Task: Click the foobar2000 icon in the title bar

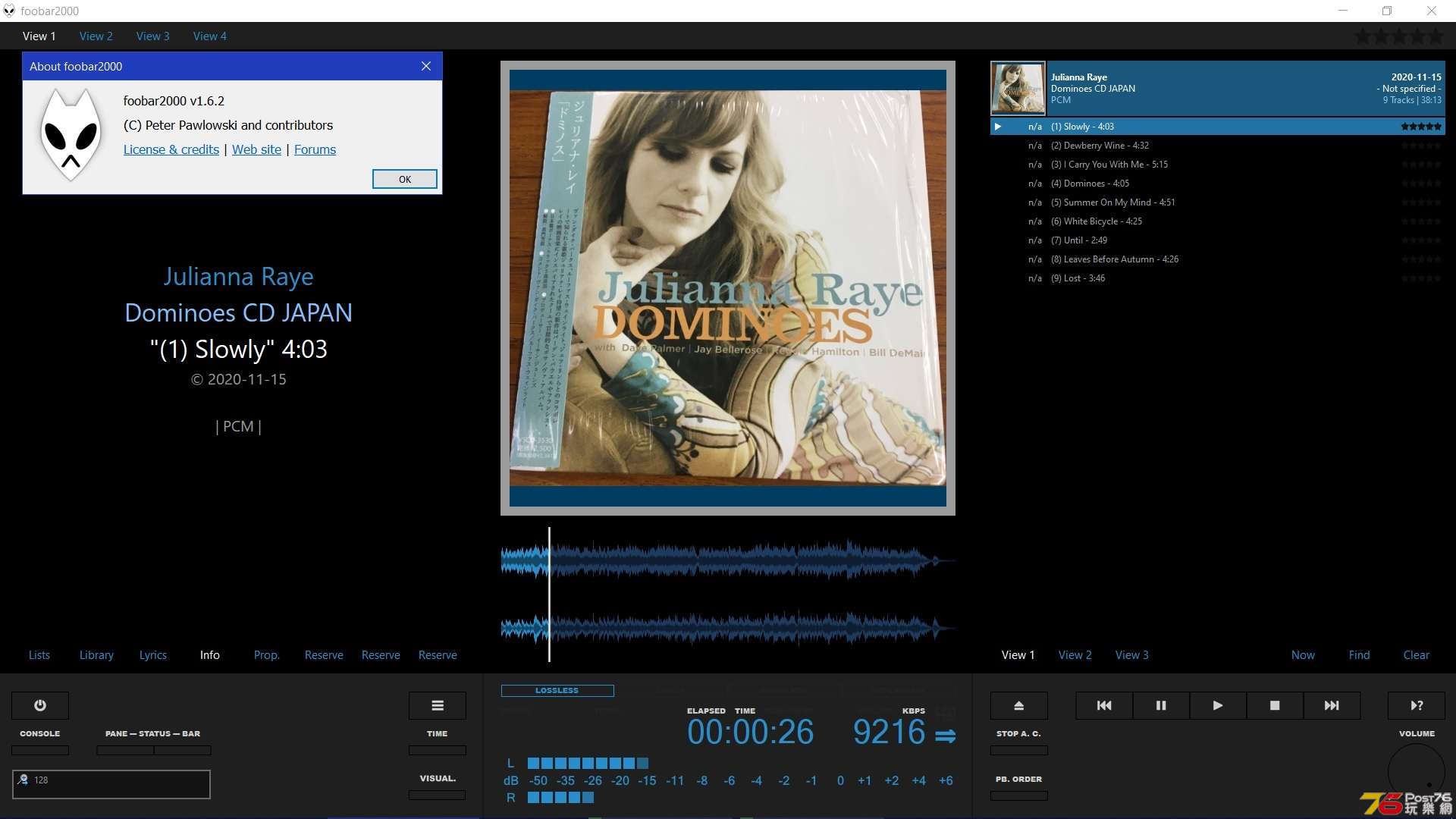Action: [x=9, y=11]
